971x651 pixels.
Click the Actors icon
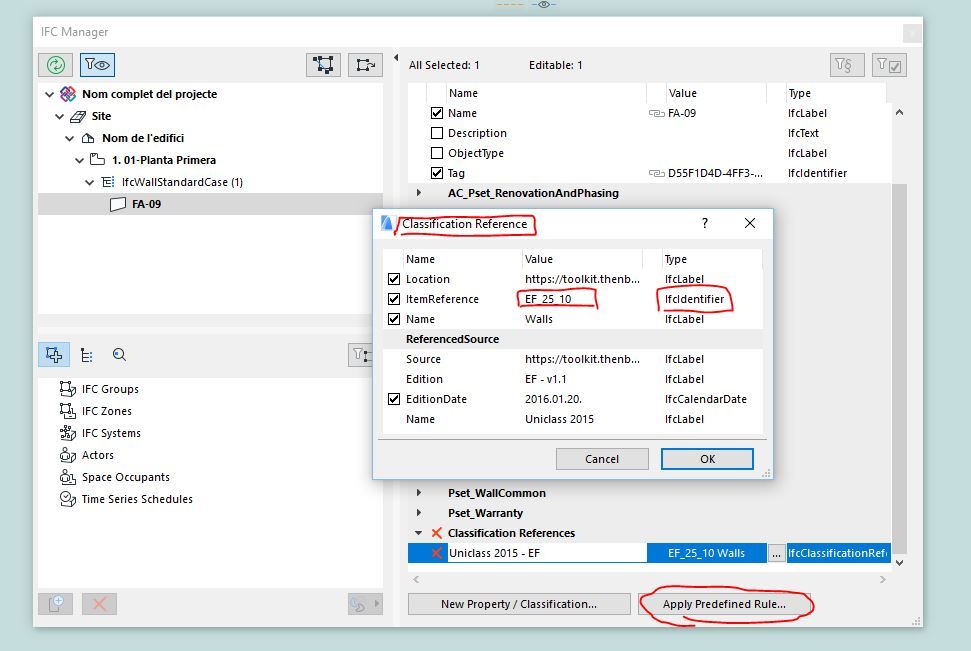pos(67,455)
